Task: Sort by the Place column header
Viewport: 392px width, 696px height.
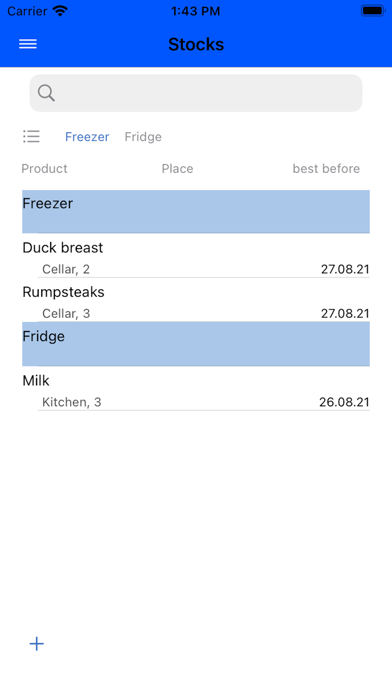Action: 177,169
